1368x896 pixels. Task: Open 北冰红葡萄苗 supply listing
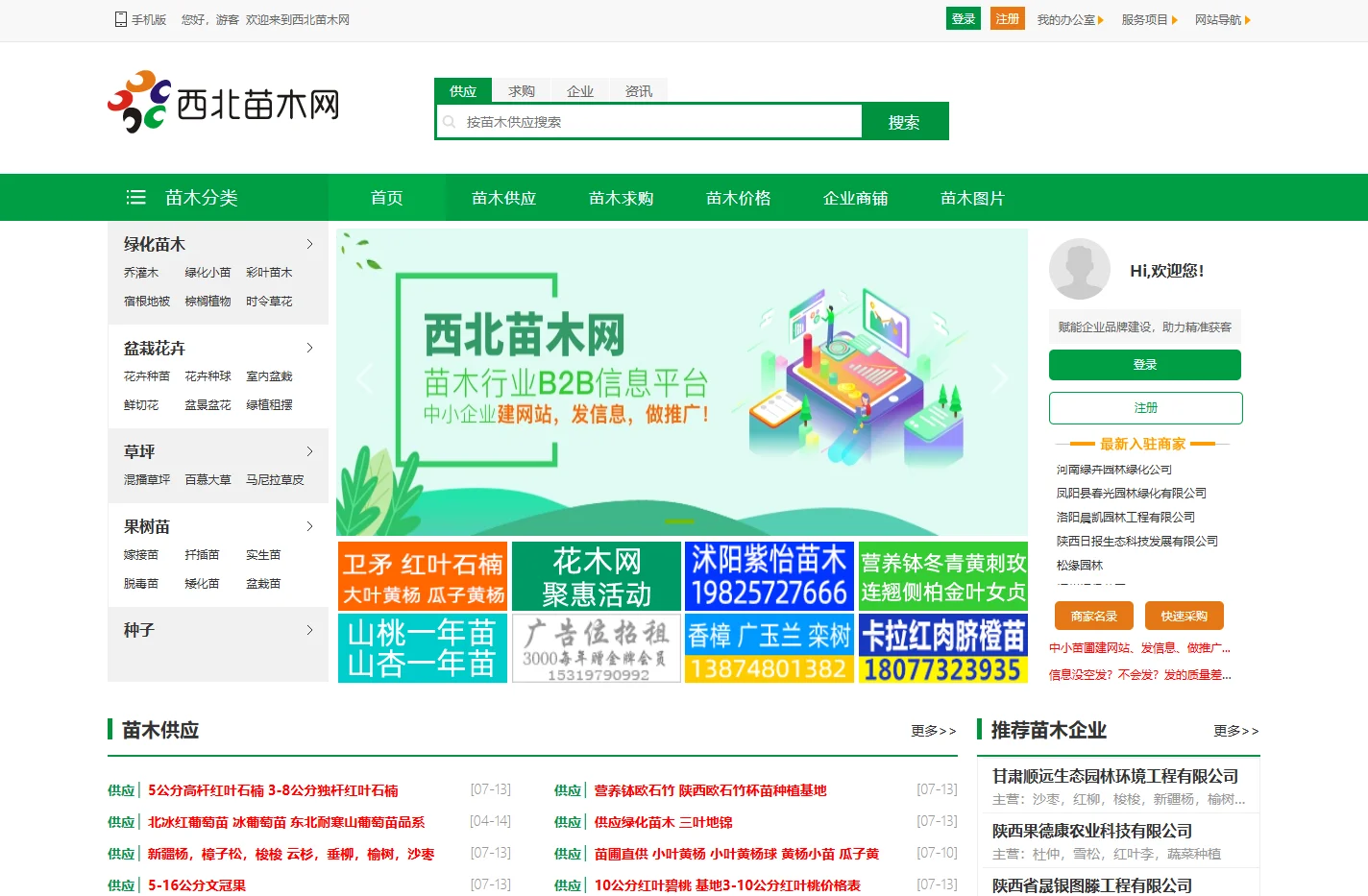[286, 822]
